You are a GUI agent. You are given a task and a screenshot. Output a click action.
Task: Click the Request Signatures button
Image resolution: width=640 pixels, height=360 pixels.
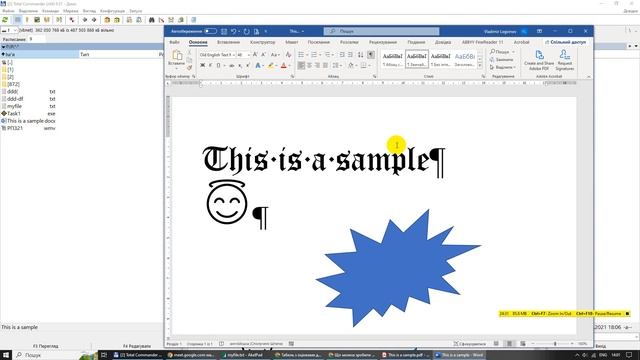pyautogui.click(x=565, y=60)
